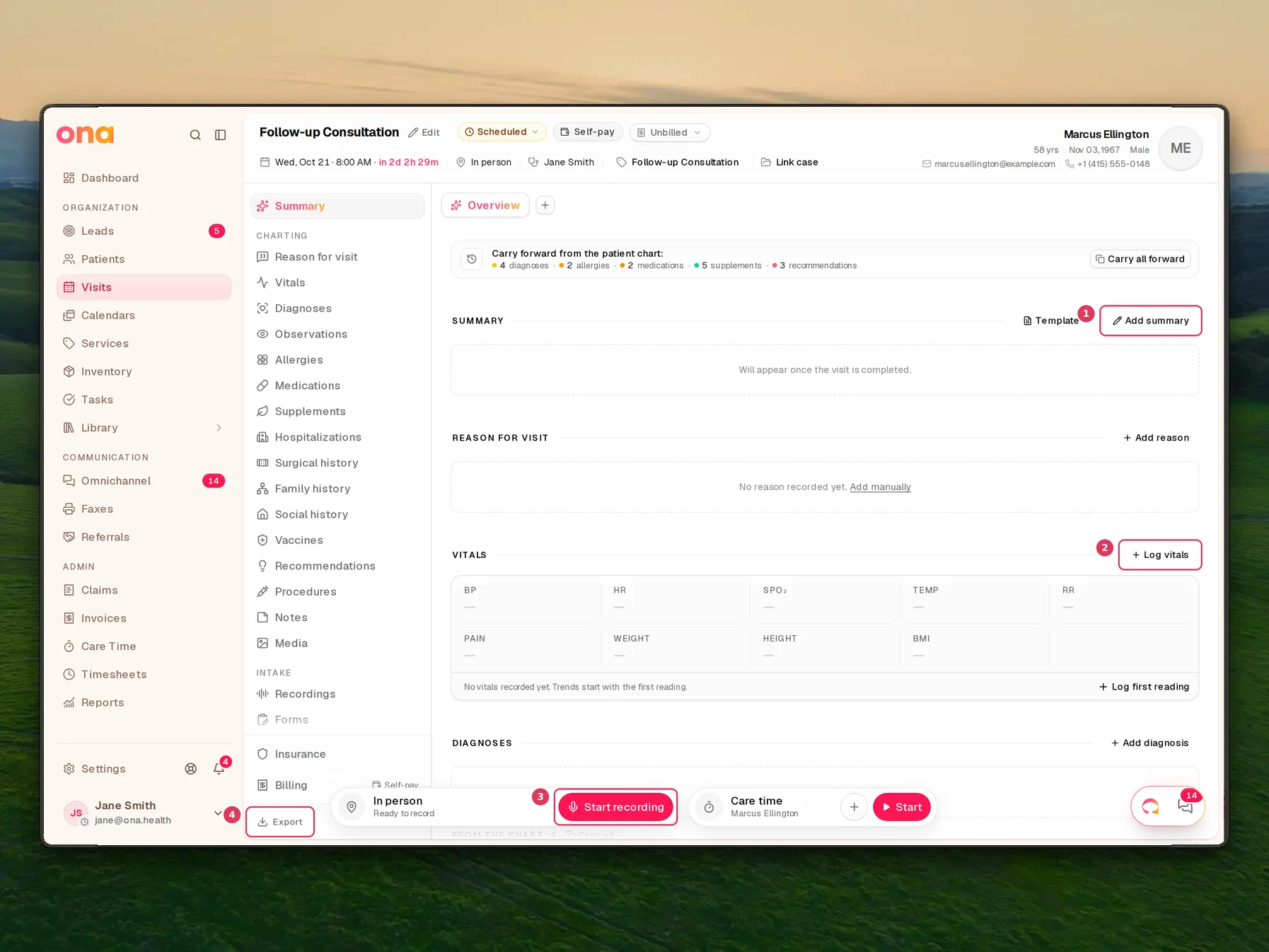Open the Ona assistant swirl icon
The height and width of the screenshot is (952, 1269).
[x=1151, y=806]
